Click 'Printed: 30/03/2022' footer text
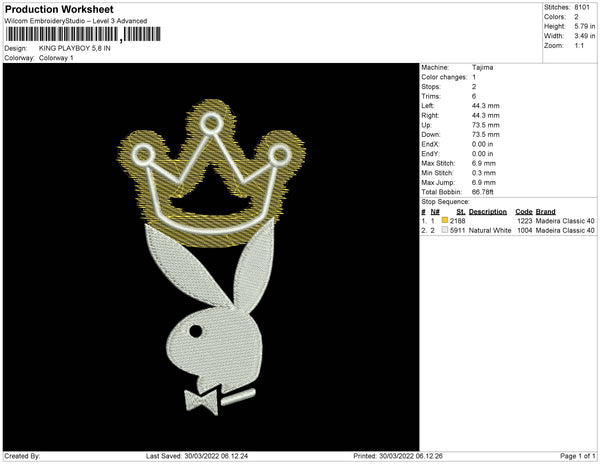The image size is (600, 464). [383, 456]
